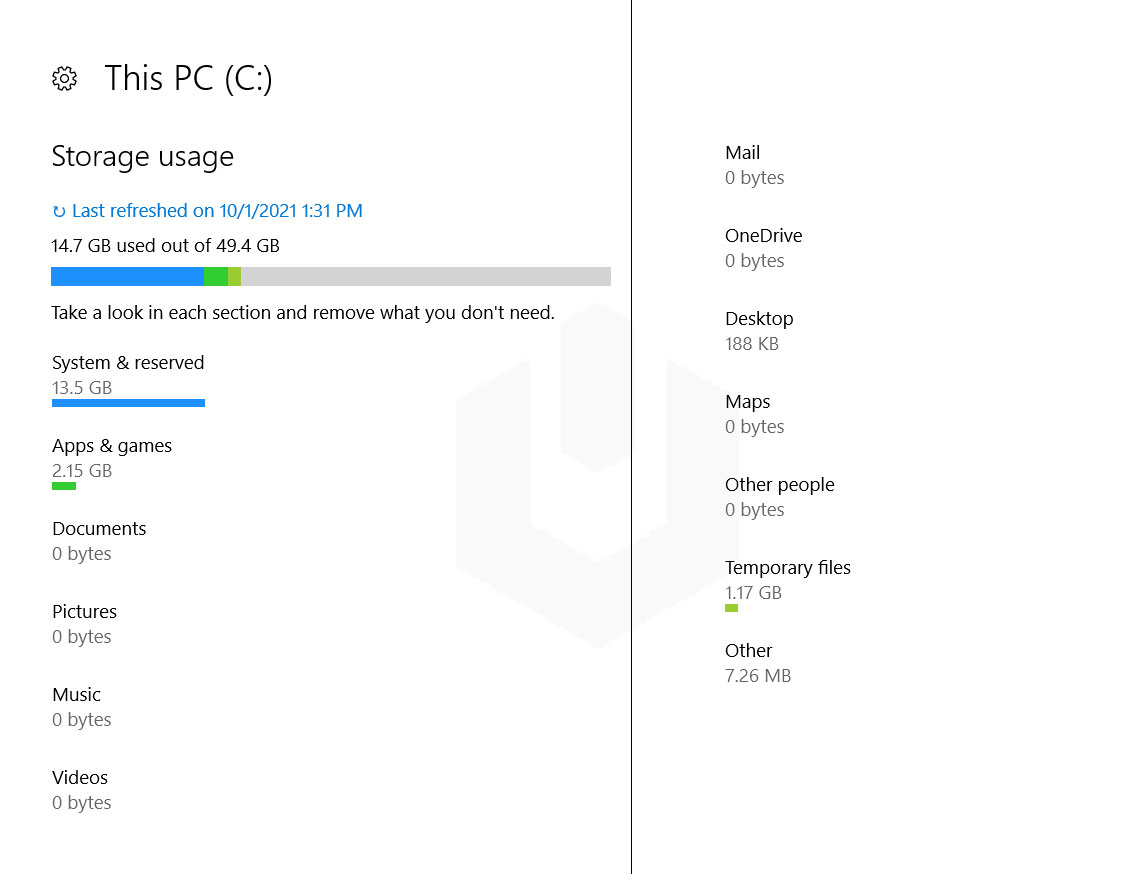
Task: Open the Apps & games category
Action: pos(111,446)
